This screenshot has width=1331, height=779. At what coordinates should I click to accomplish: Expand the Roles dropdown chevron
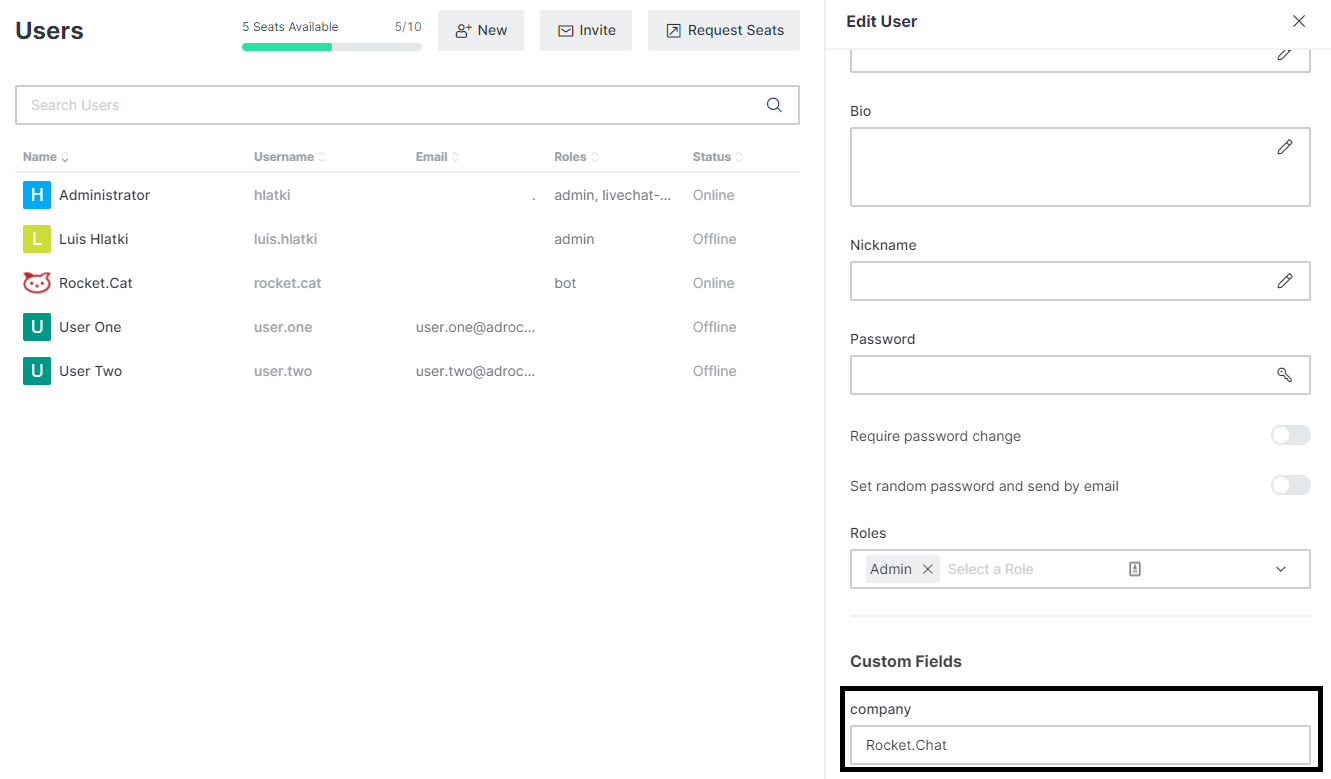coord(1281,569)
